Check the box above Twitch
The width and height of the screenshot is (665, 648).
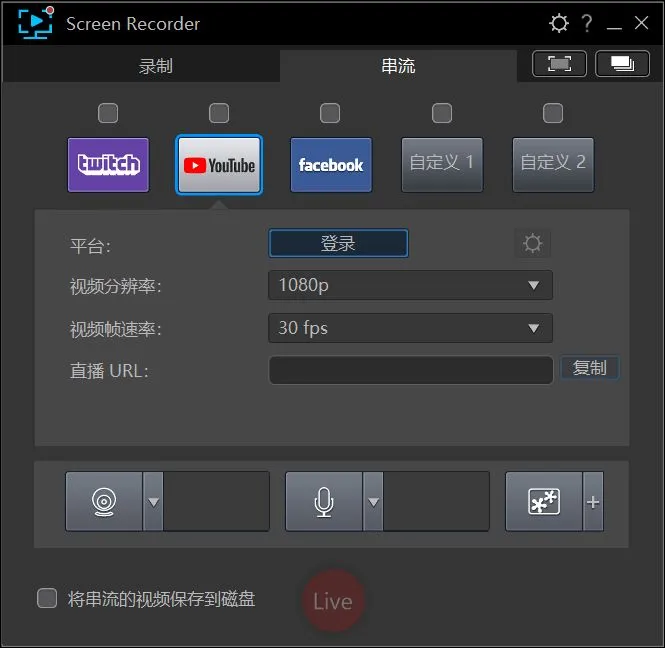pos(108,113)
